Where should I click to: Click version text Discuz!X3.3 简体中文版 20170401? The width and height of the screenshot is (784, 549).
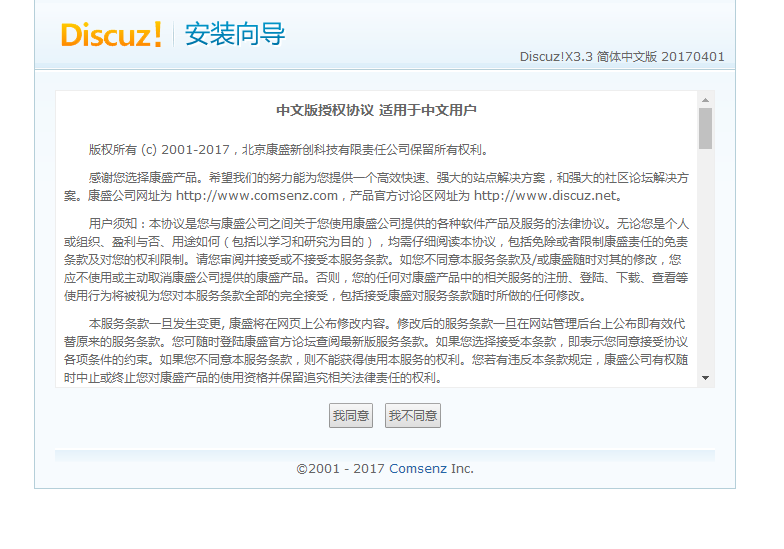coord(622,56)
